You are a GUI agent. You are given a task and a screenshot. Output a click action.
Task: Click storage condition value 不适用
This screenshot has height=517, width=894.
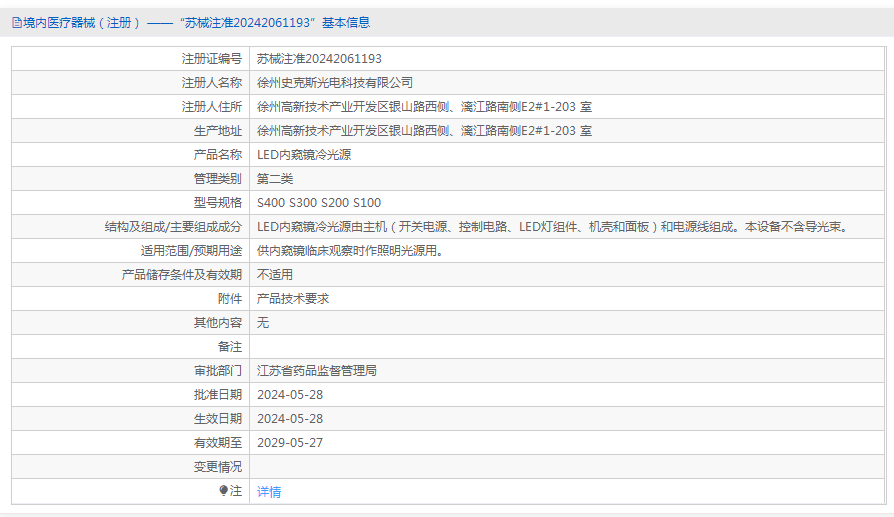click(x=275, y=274)
